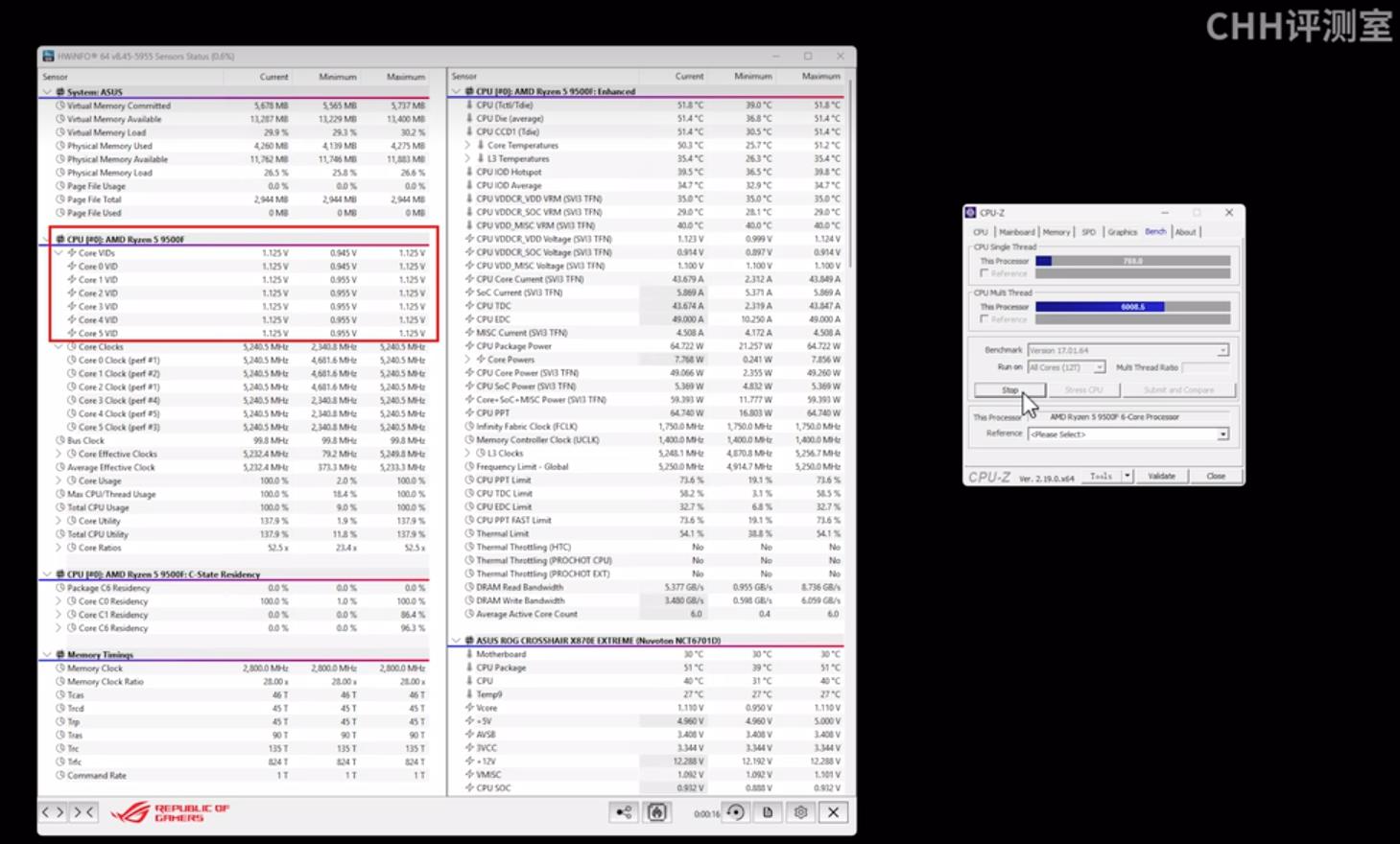
Task: Enable Reference checkbox under CPU Multi Thread
Action: pyautogui.click(x=984, y=319)
